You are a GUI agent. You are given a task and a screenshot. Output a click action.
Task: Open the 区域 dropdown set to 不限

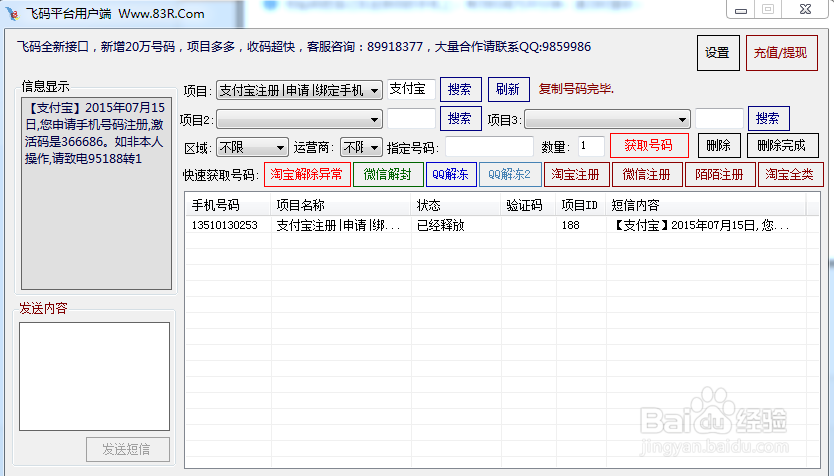click(252, 147)
